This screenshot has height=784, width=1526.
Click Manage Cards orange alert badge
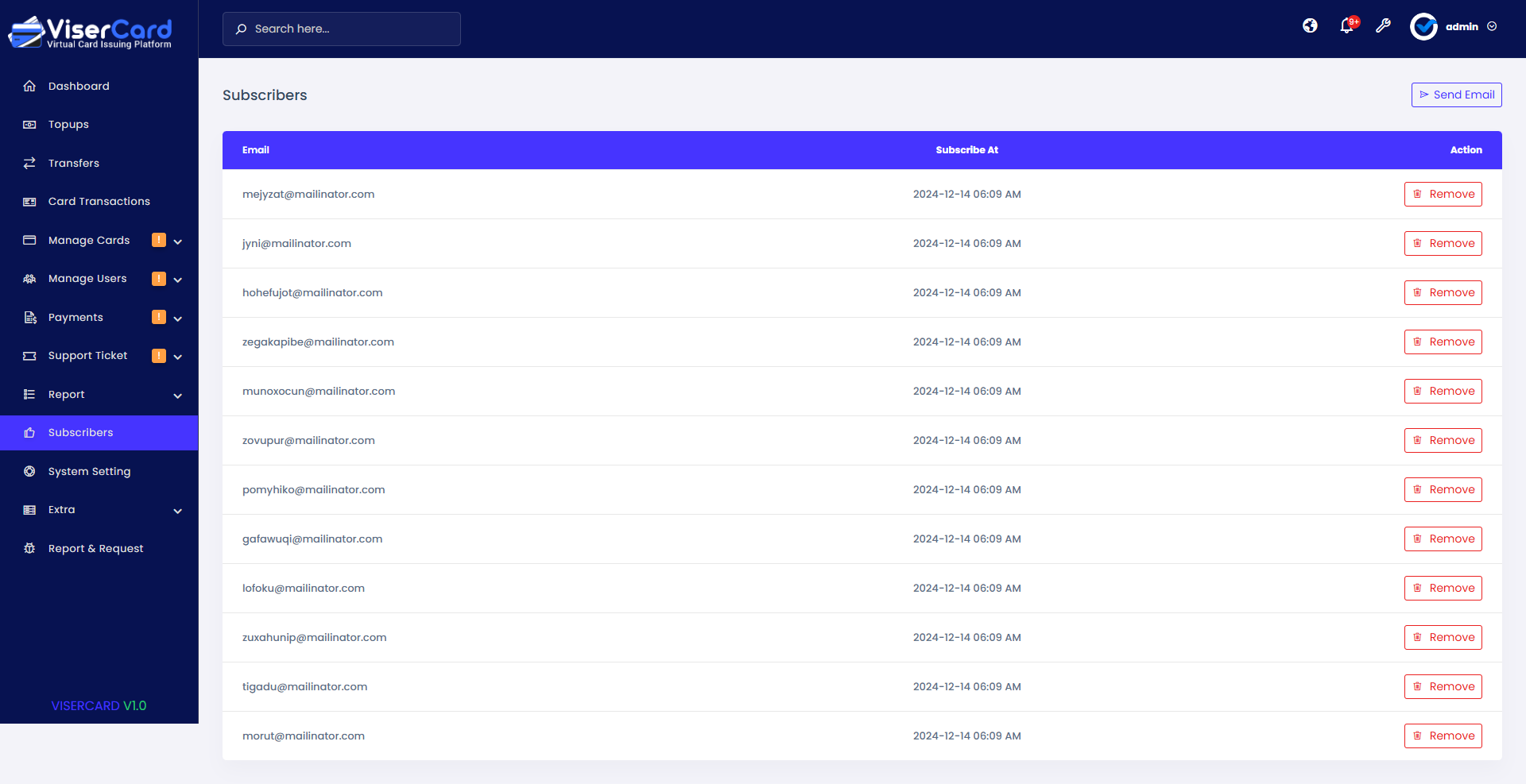(159, 240)
